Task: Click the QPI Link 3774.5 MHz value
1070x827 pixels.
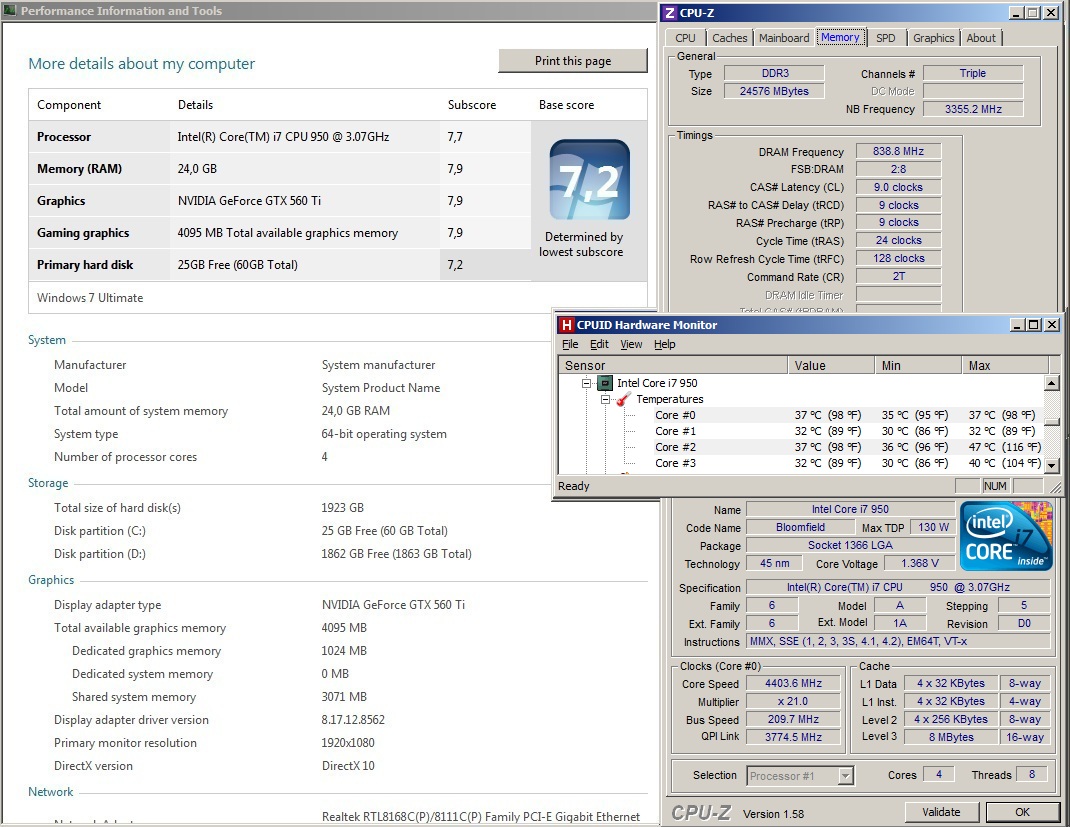Action: point(793,737)
